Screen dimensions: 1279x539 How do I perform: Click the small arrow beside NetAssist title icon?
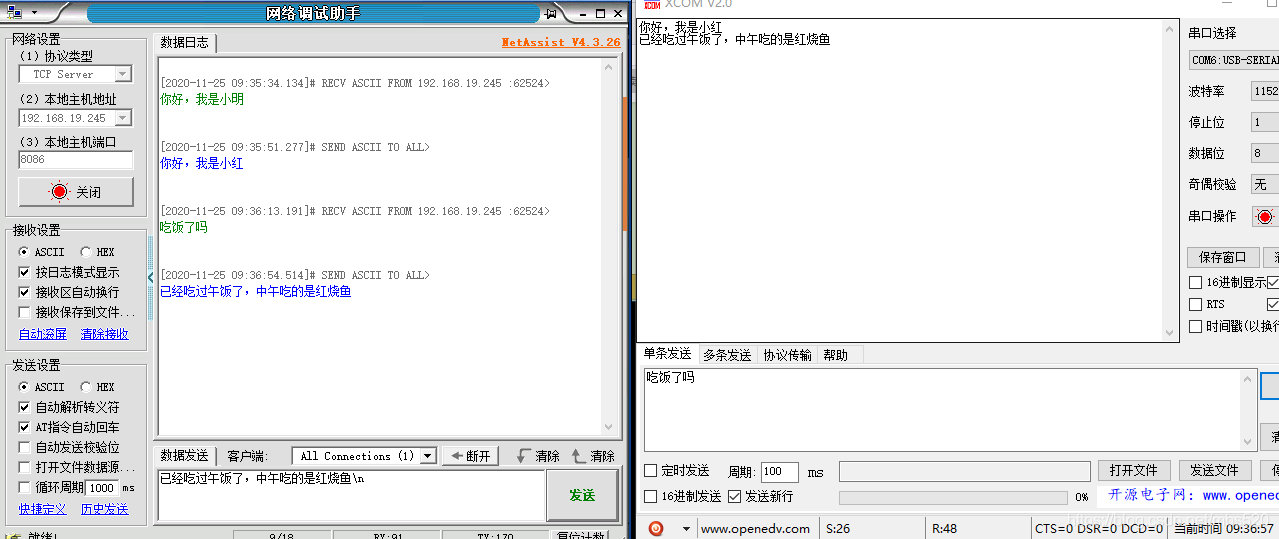[33, 13]
